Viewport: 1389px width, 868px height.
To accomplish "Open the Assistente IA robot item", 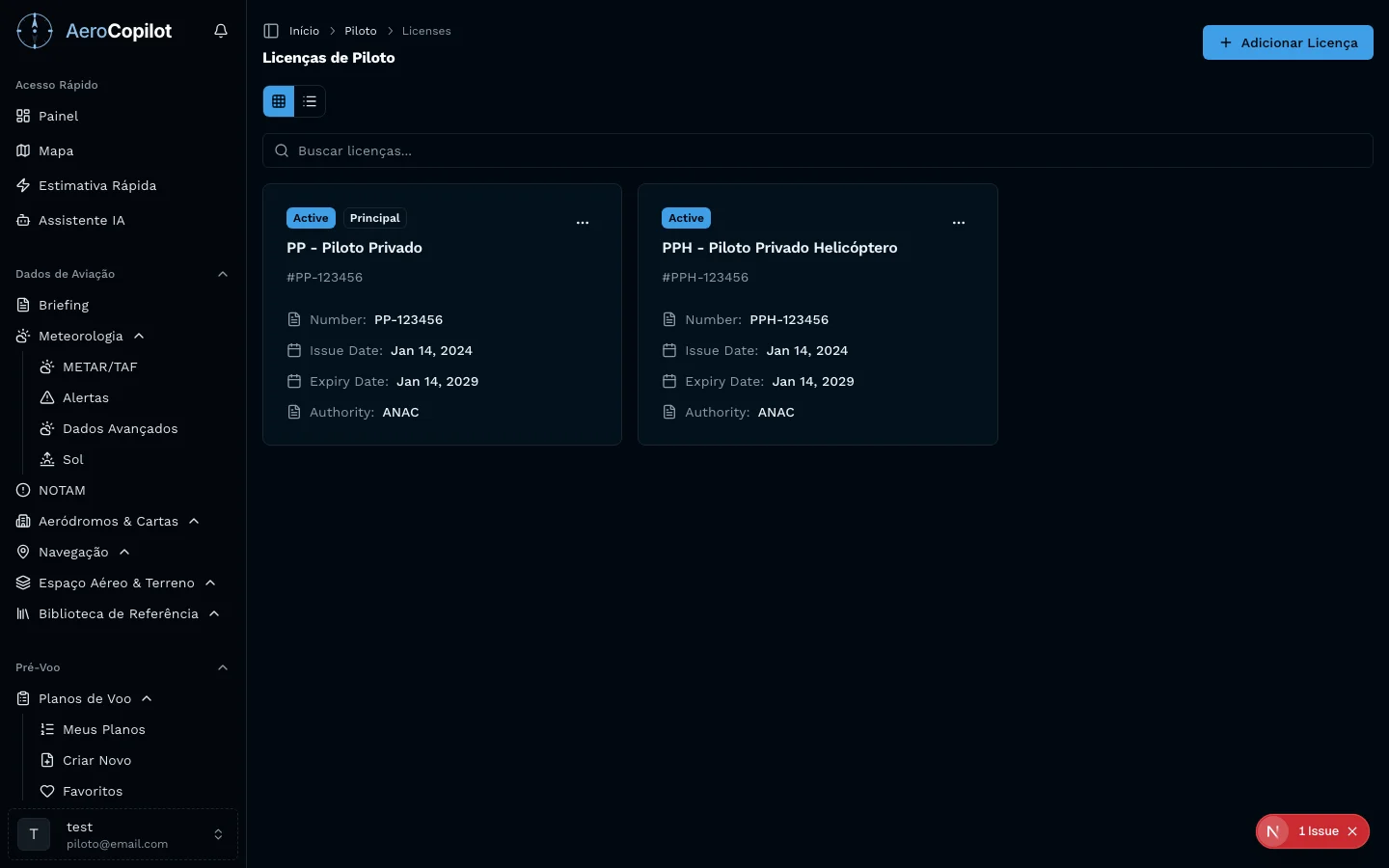I will tap(81, 220).
